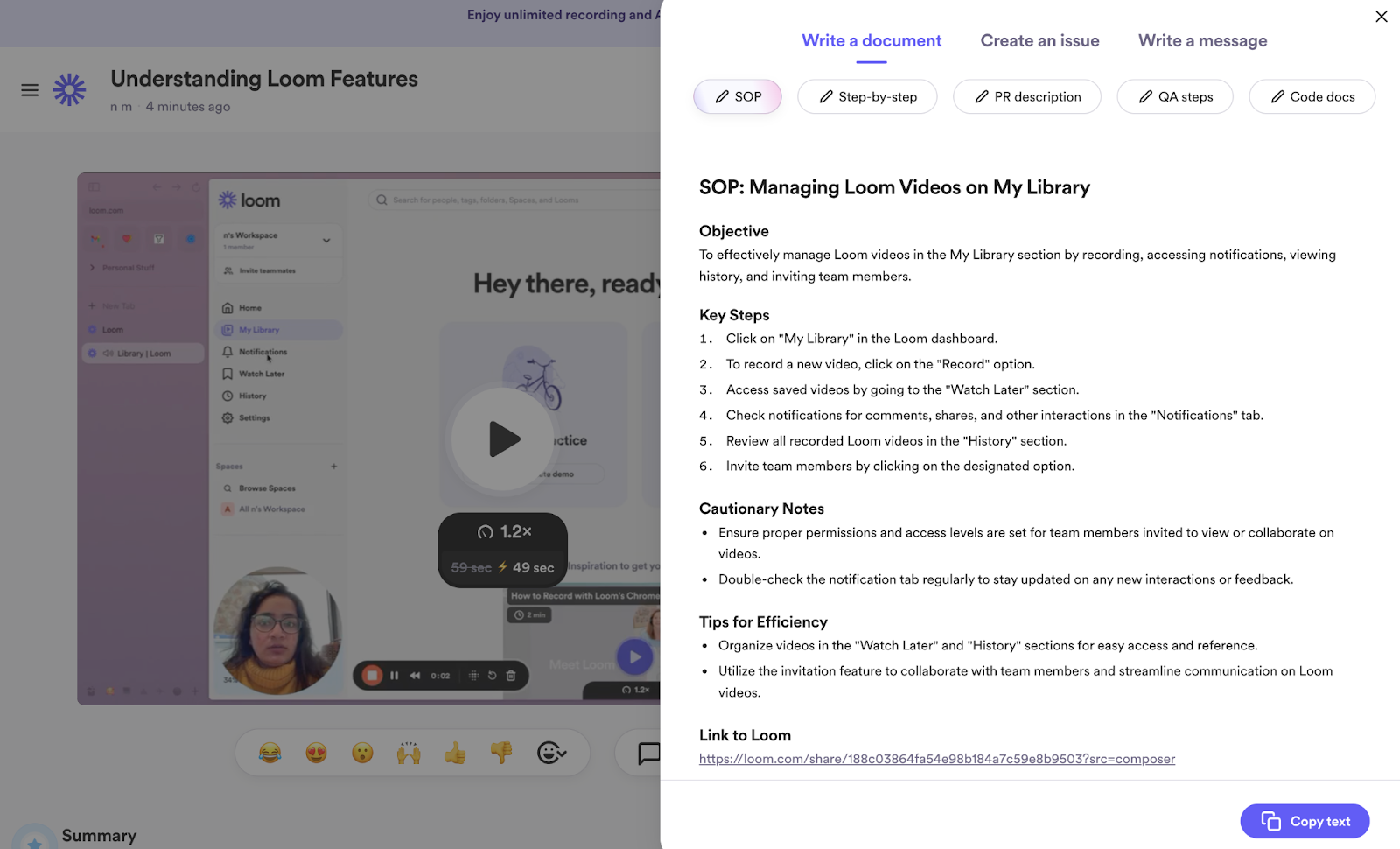Click the video title Understanding Loom Features
1400x849 pixels.
[264, 79]
